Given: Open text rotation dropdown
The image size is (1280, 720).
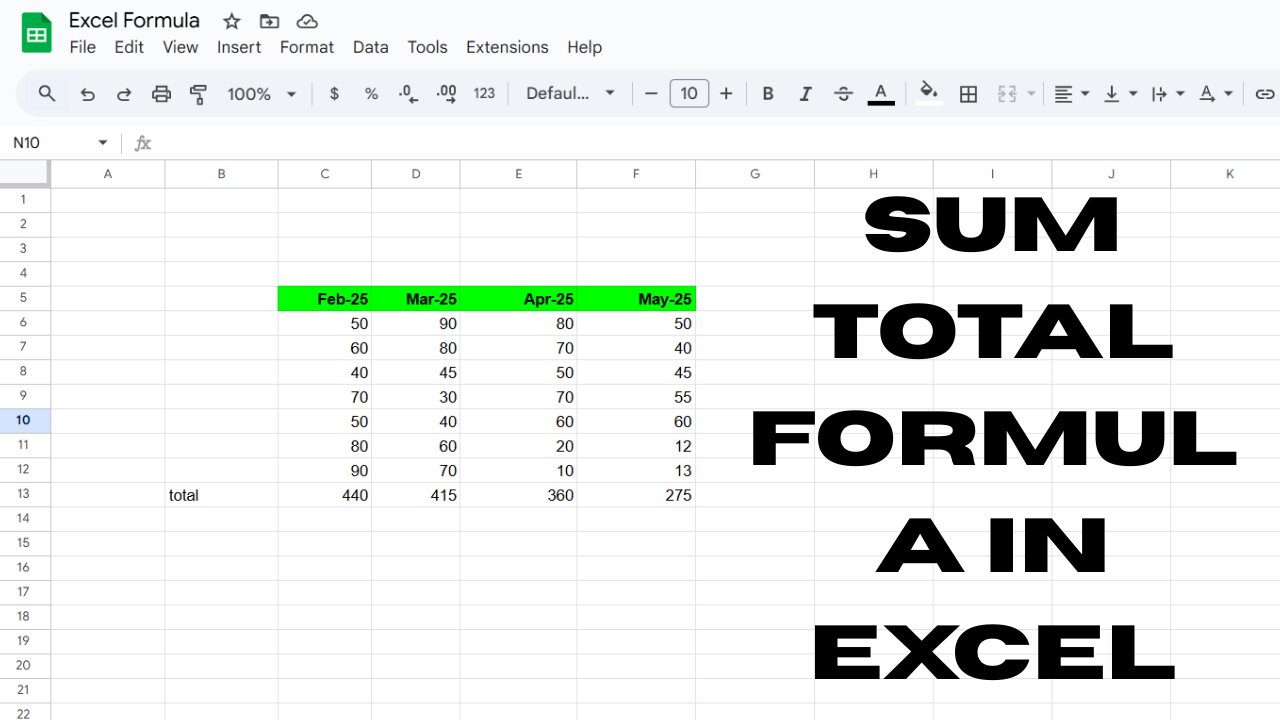Looking at the screenshot, I should coord(1216,94).
